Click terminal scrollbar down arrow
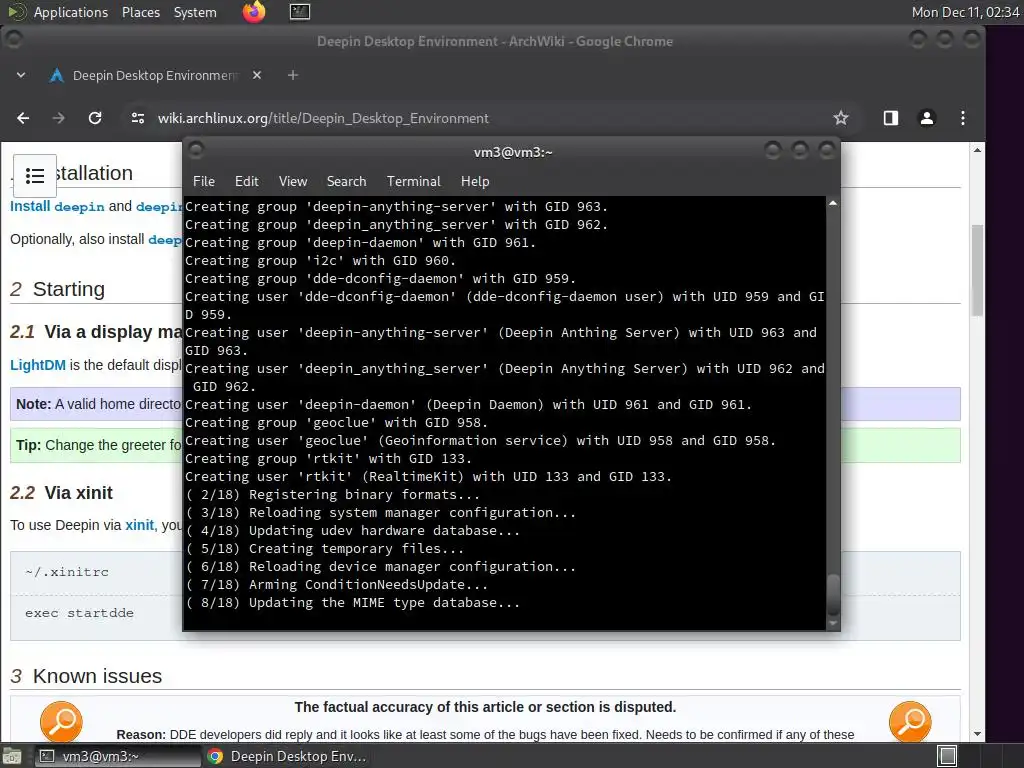The width and height of the screenshot is (1024, 768). [833, 623]
